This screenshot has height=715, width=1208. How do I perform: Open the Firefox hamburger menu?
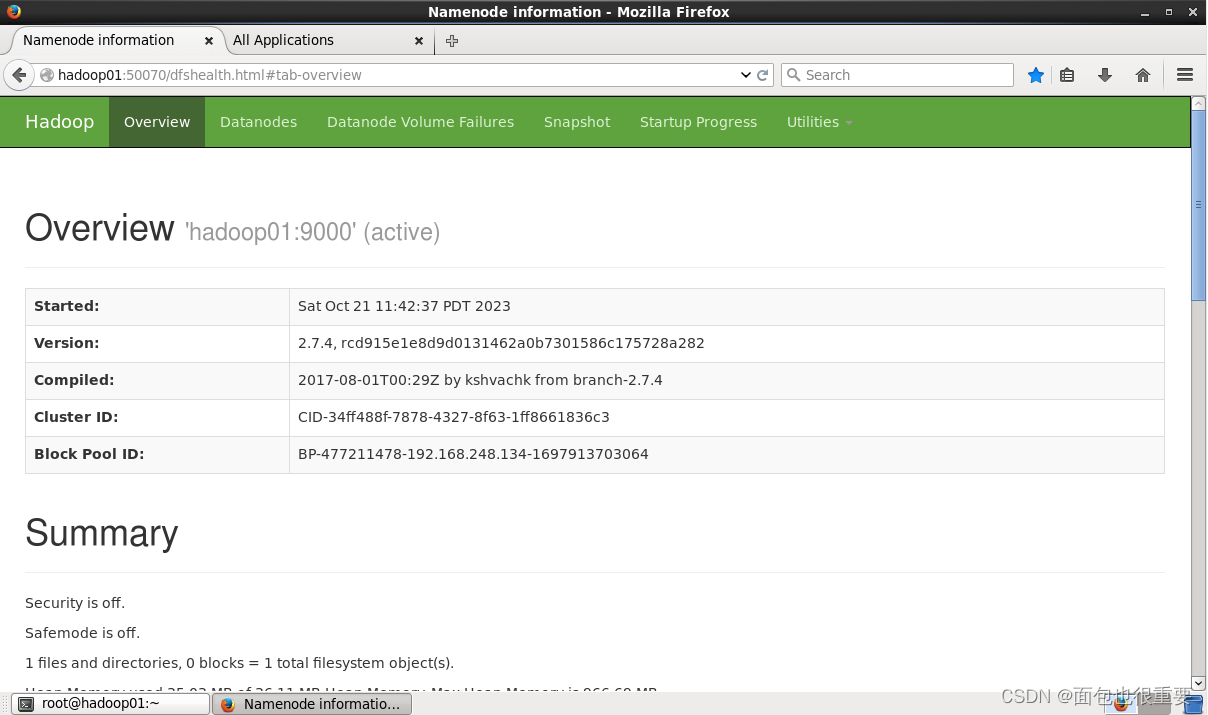pos(1185,75)
